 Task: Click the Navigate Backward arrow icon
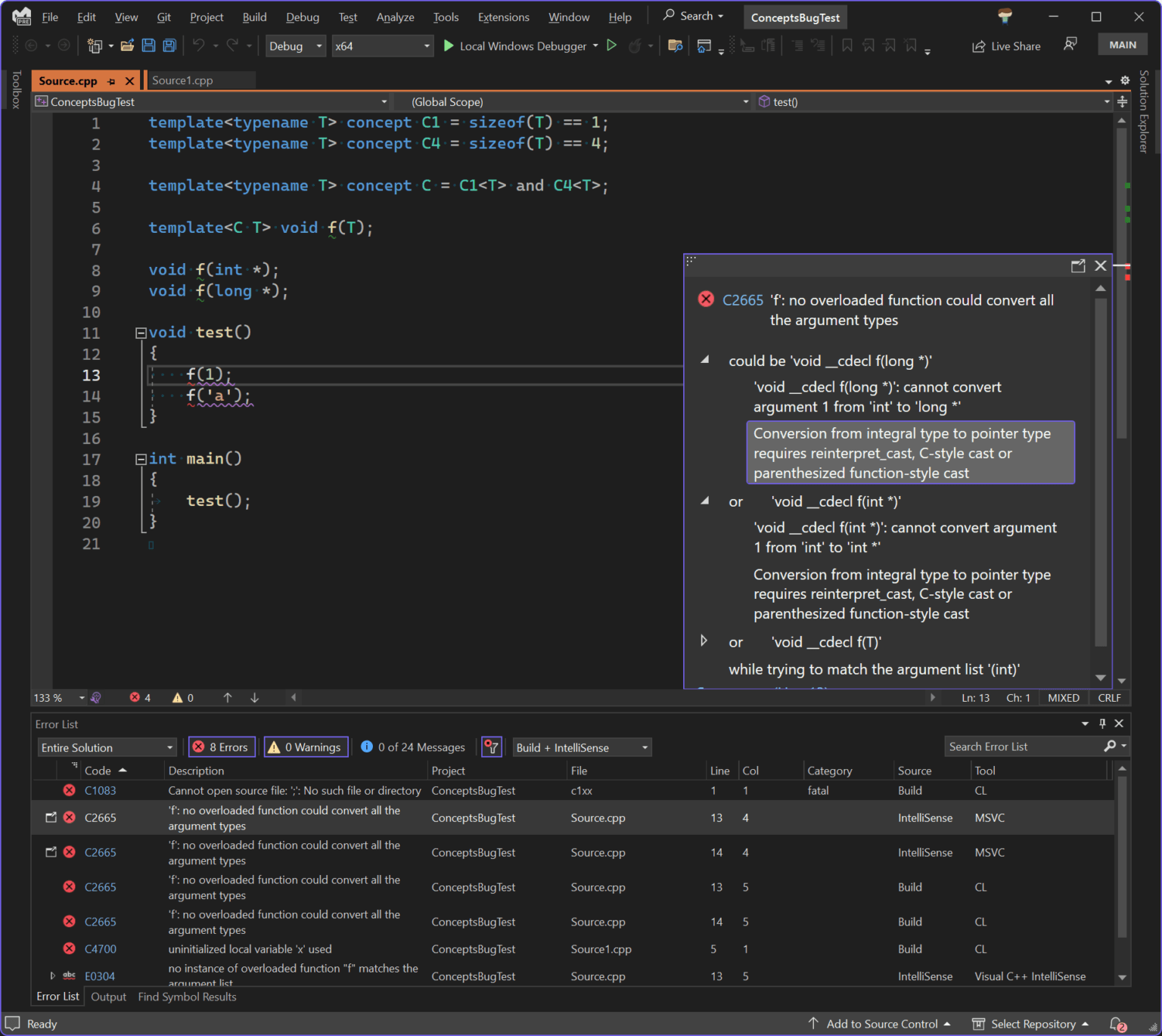click(30, 45)
